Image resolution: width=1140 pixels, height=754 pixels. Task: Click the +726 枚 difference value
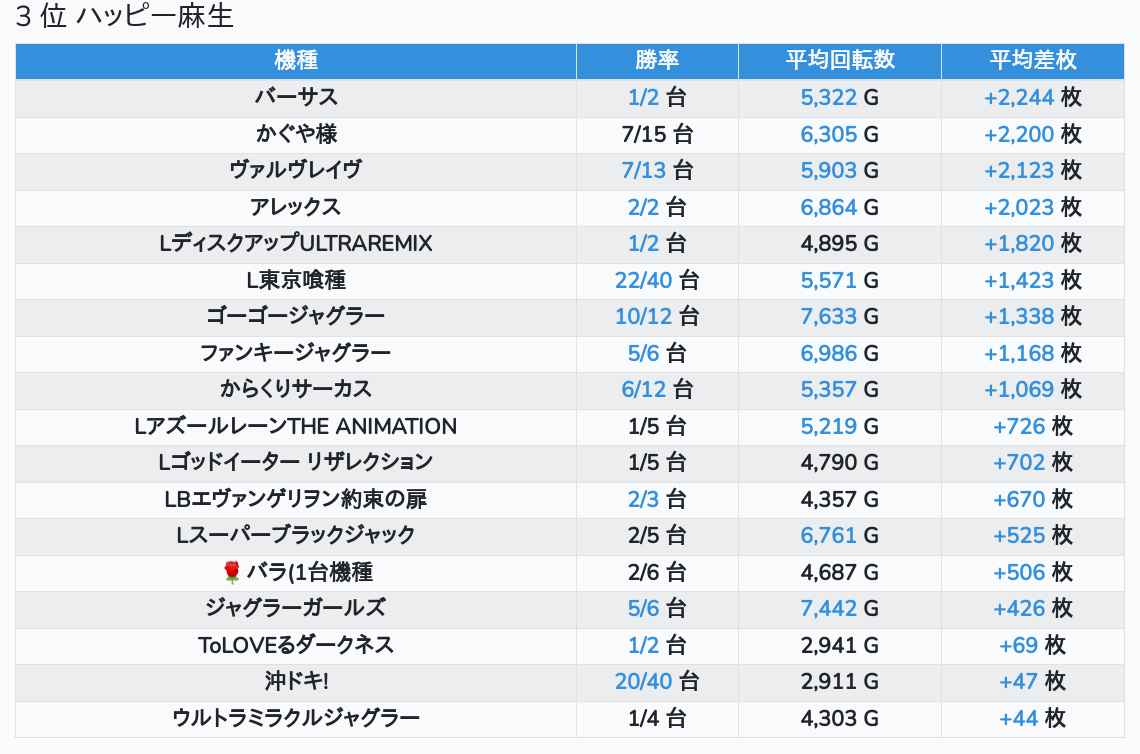(1032, 426)
